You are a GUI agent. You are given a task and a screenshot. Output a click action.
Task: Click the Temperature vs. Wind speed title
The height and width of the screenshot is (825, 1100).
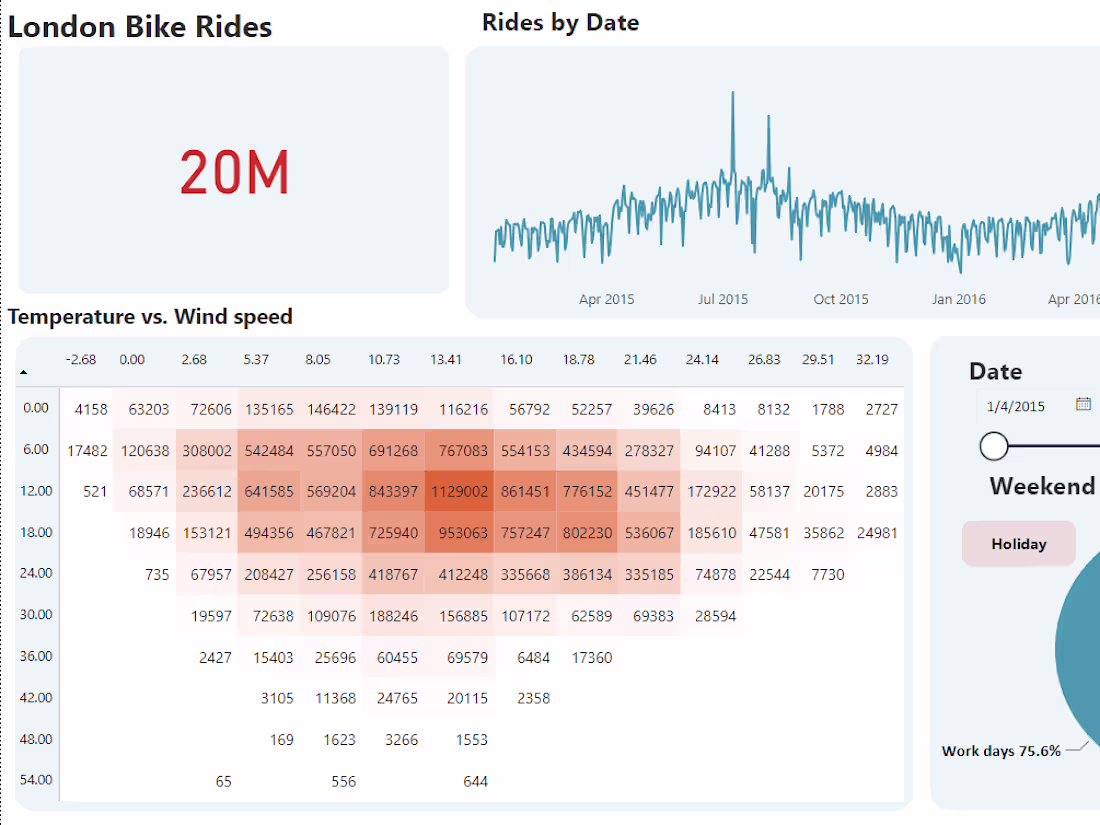point(150,316)
